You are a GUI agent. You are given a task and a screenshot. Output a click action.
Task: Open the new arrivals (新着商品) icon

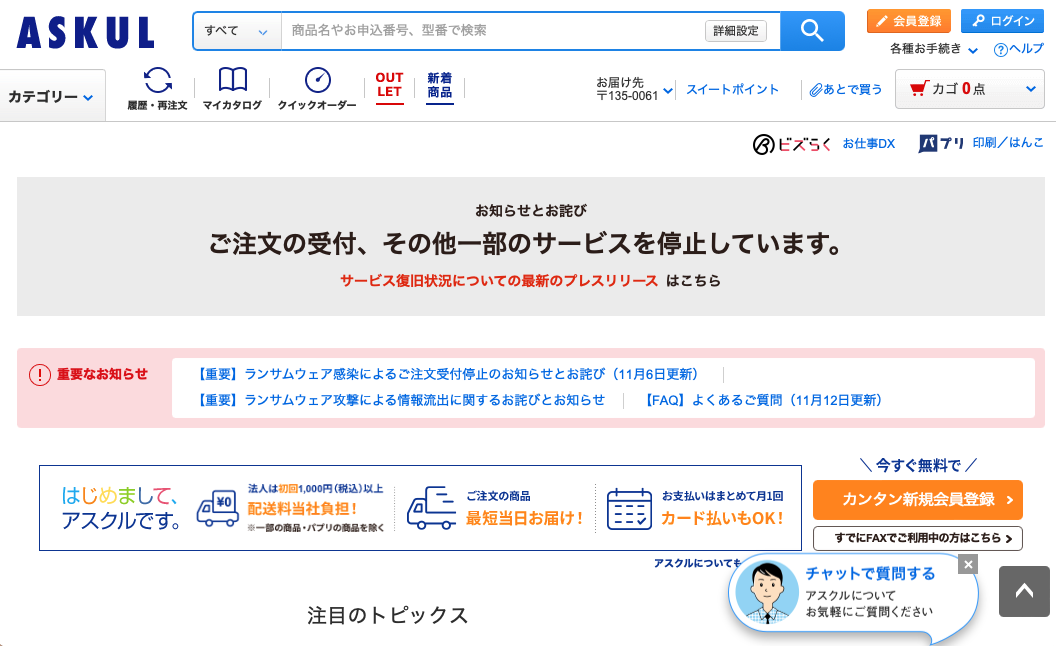pos(439,86)
